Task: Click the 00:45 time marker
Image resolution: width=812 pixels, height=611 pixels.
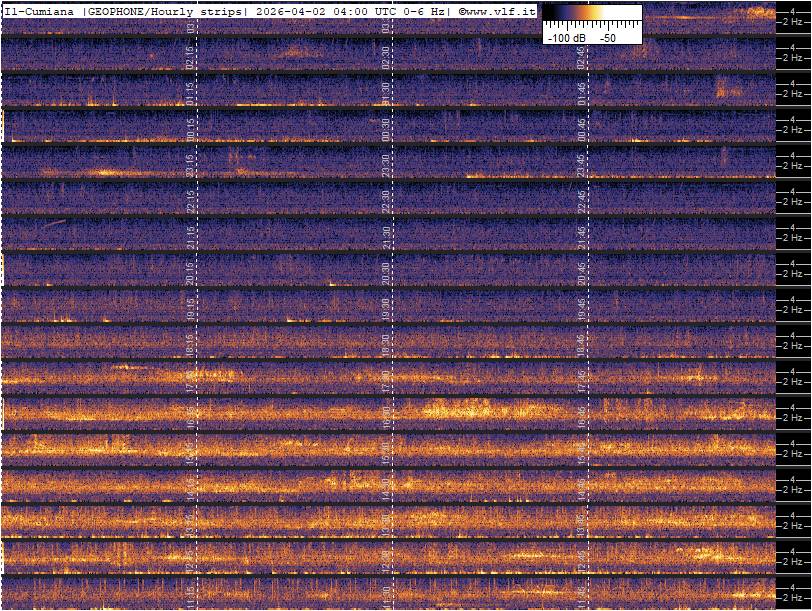Action: 581,130
